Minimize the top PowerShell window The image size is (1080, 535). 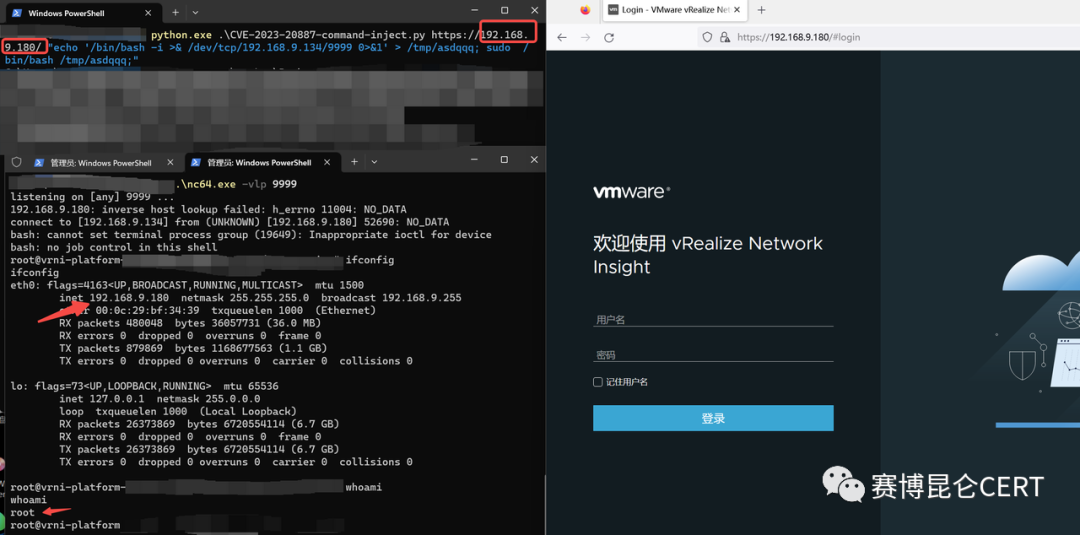(473, 10)
